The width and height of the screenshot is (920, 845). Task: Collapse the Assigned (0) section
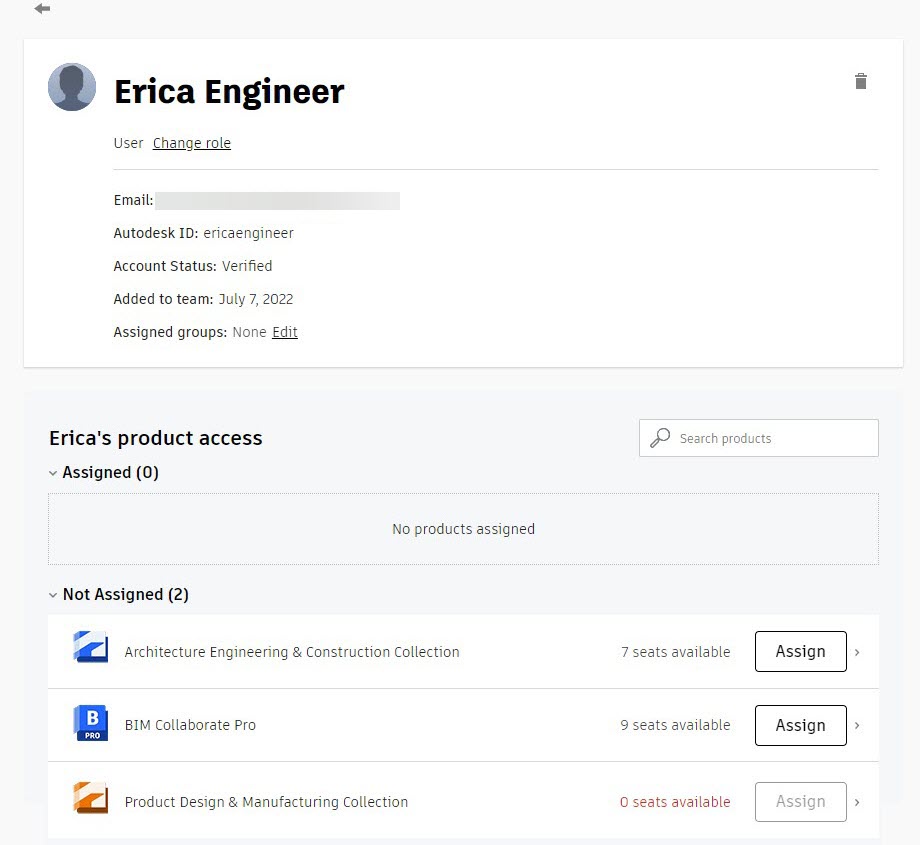point(53,473)
